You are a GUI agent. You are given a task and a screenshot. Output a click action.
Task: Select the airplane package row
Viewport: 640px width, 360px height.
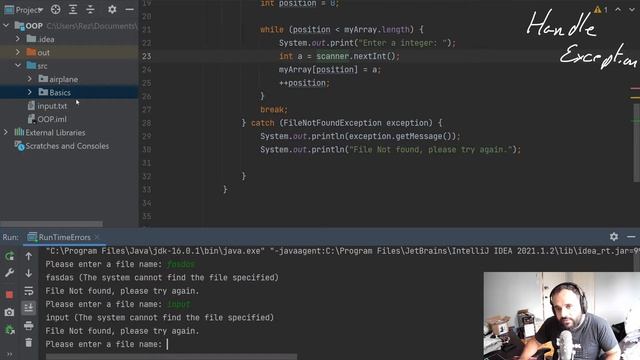point(69,79)
